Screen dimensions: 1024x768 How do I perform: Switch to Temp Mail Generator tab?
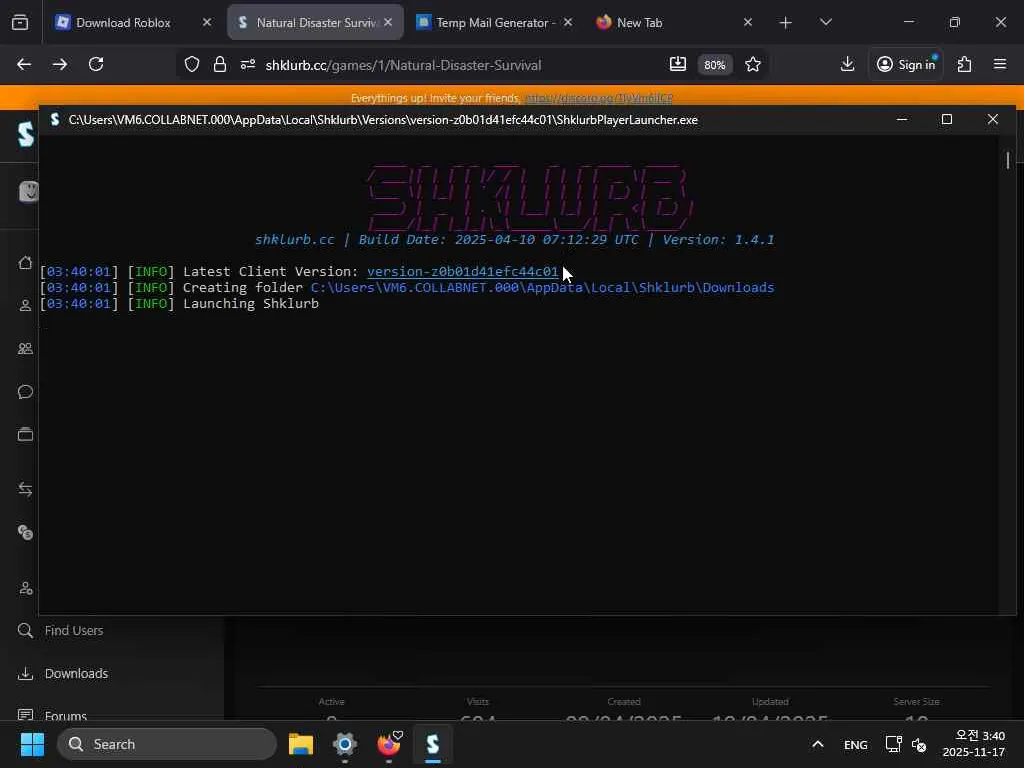pyautogui.click(x=487, y=23)
